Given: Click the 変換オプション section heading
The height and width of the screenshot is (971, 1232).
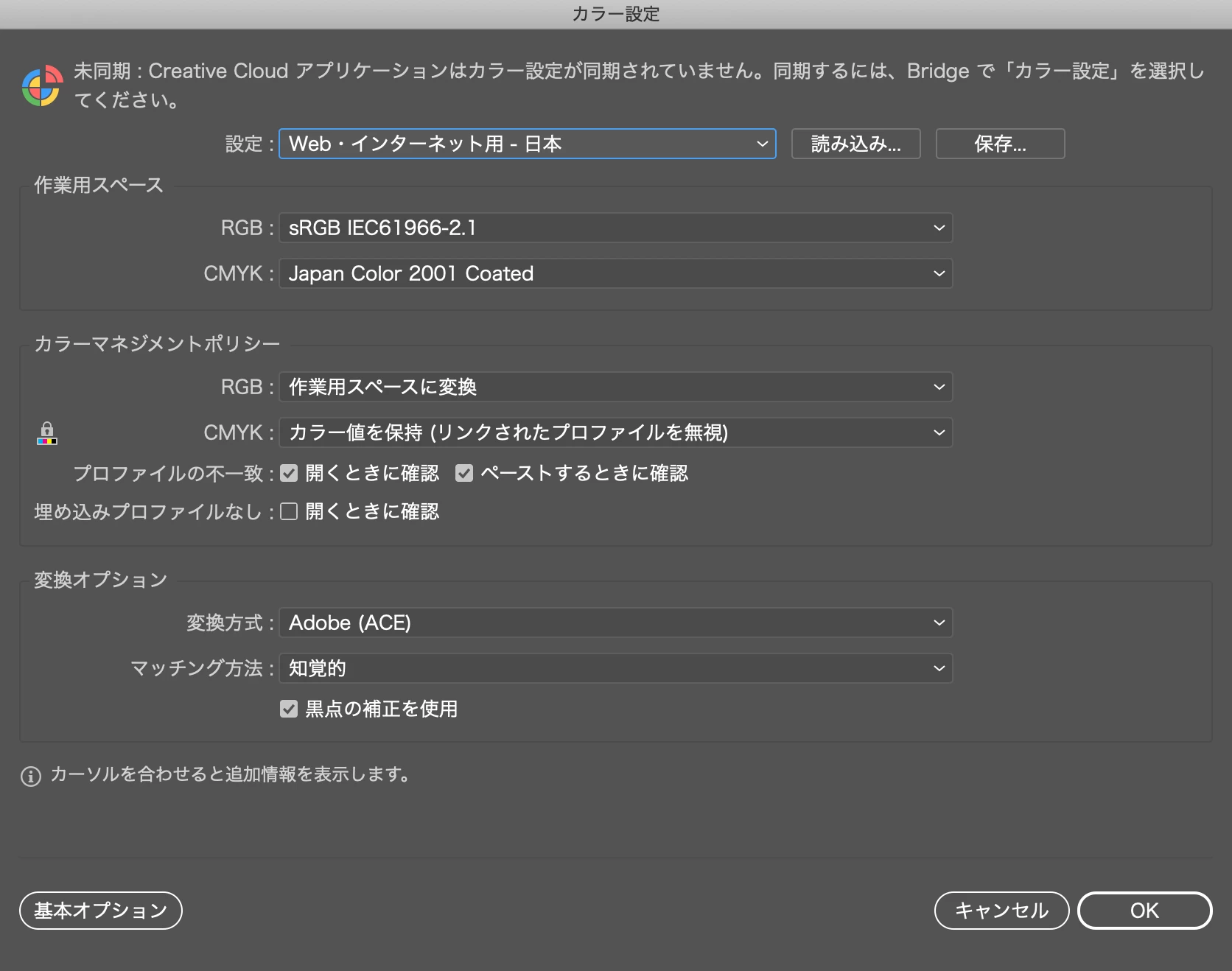Looking at the screenshot, I should coord(101,580).
